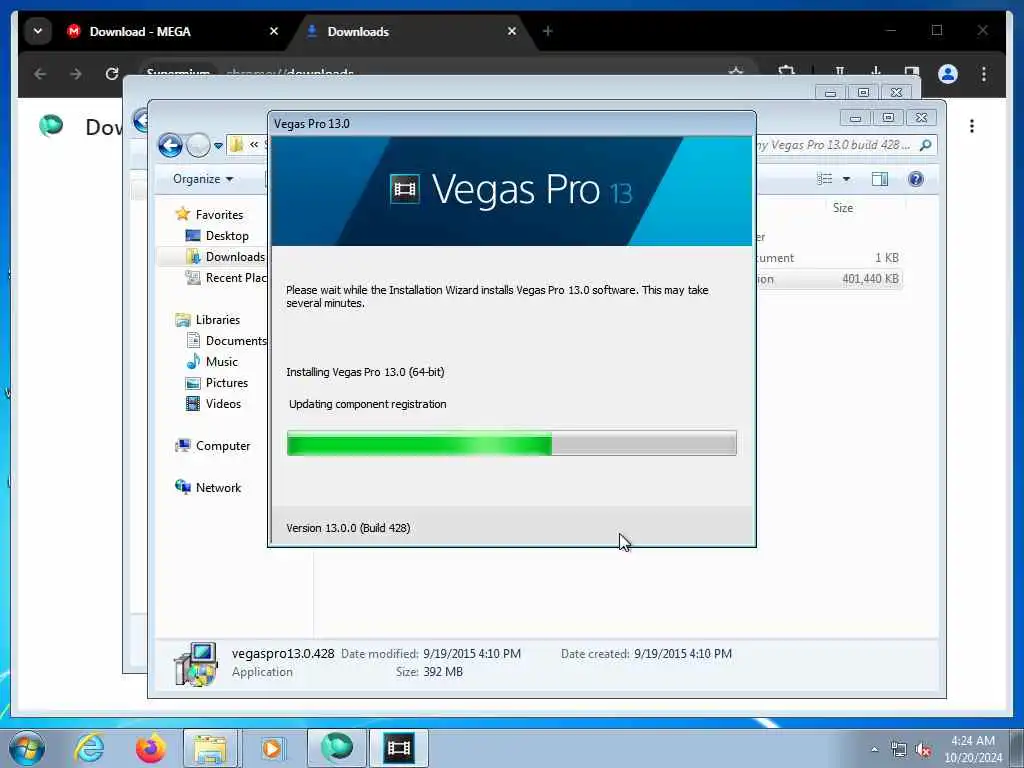The width and height of the screenshot is (1024, 768).
Task: Select the 1 KB file row
Action: click(x=830, y=257)
